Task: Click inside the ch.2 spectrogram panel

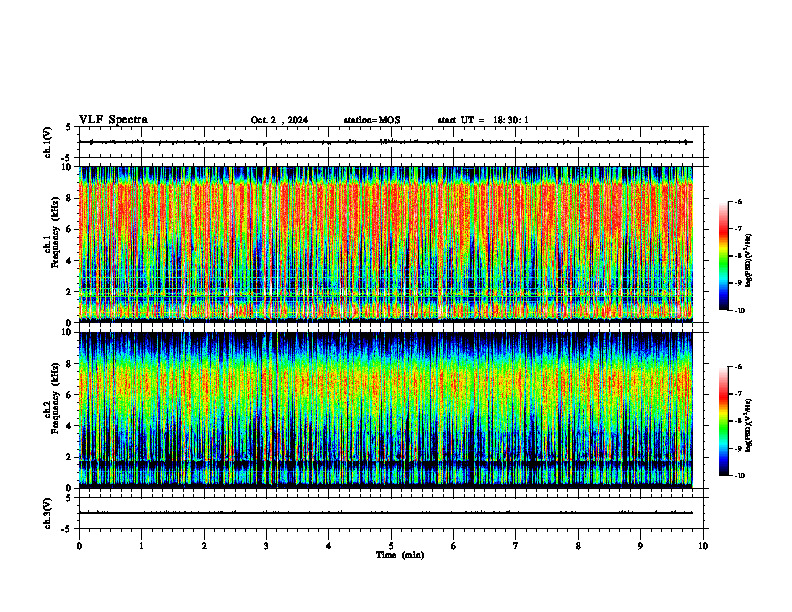Action: (386, 410)
